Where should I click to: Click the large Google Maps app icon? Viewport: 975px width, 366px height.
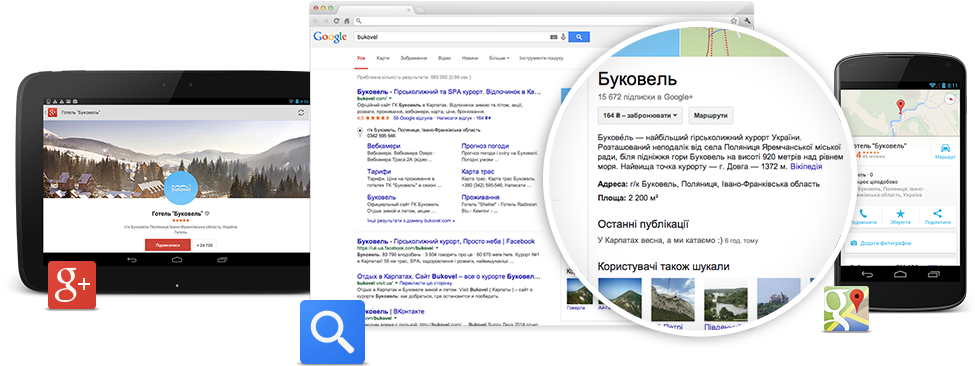click(x=846, y=309)
